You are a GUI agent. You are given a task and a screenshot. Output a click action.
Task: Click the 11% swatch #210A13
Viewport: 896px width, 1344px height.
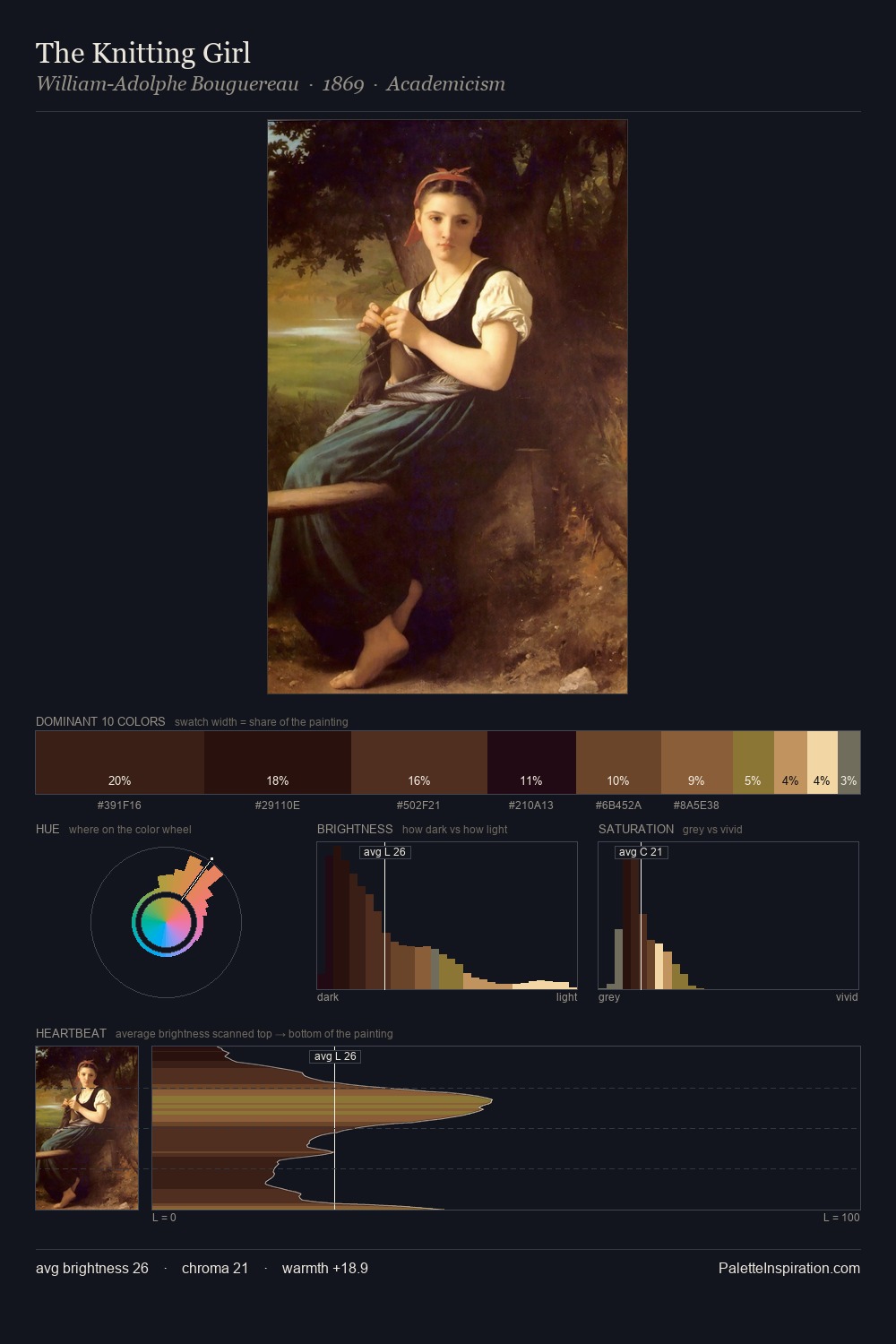pyautogui.click(x=531, y=762)
